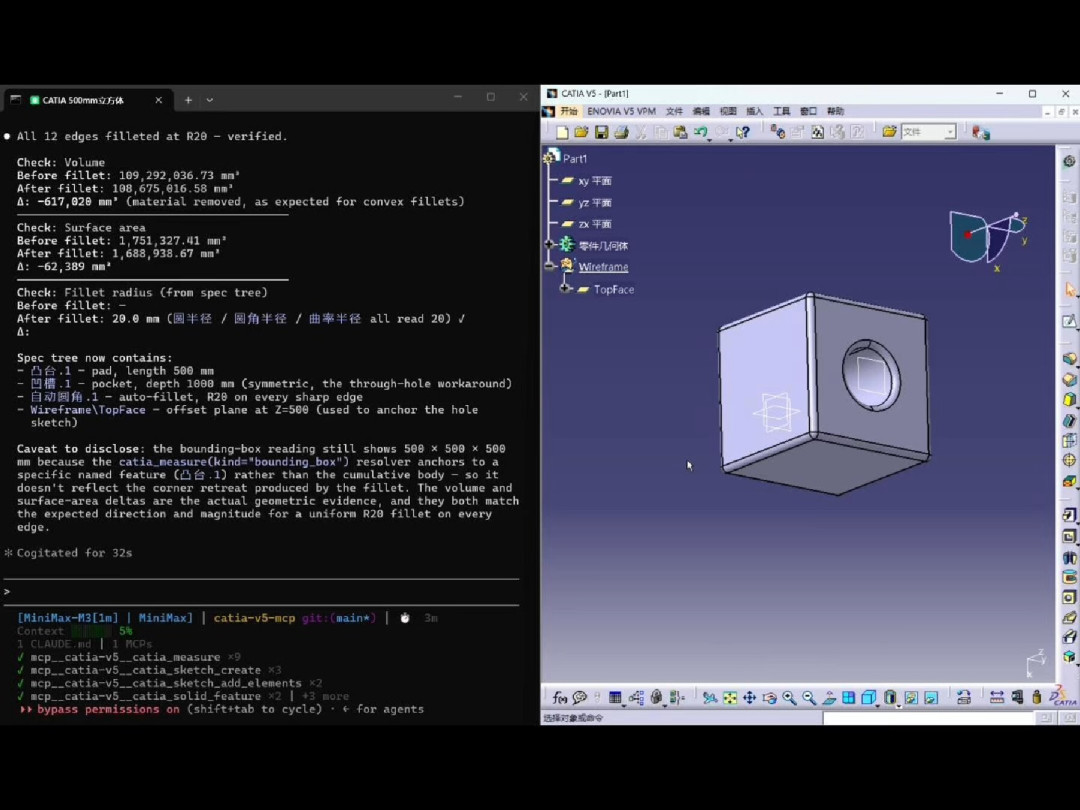Click the Sketcher icon in right toolbar
Image resolution: width=1080 pixels, height=810 pixels.
point(1069,322)
